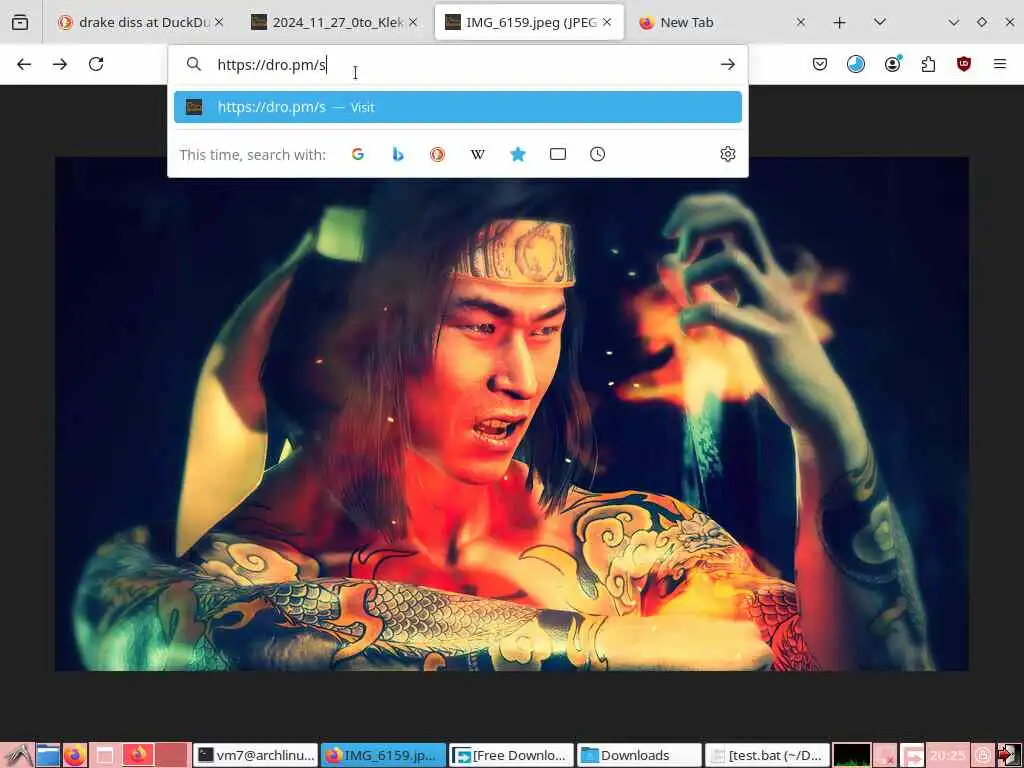Click the displayed IMG_6159 image
The image size is (1024, 768).
tap(511, 414)
